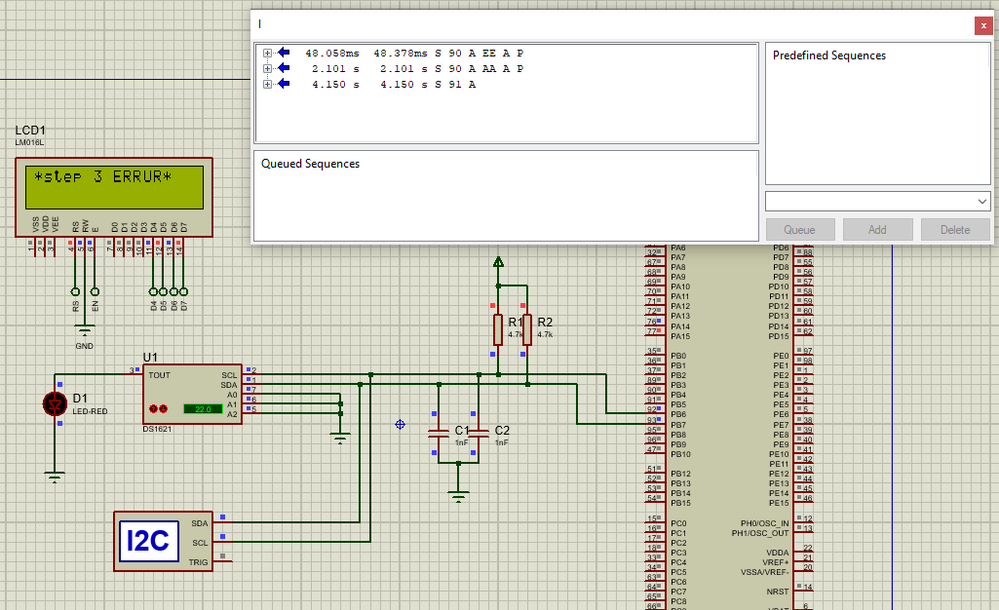Click the Add button
The width and height of the screenshot is (999, 610).
click(877, 229)
